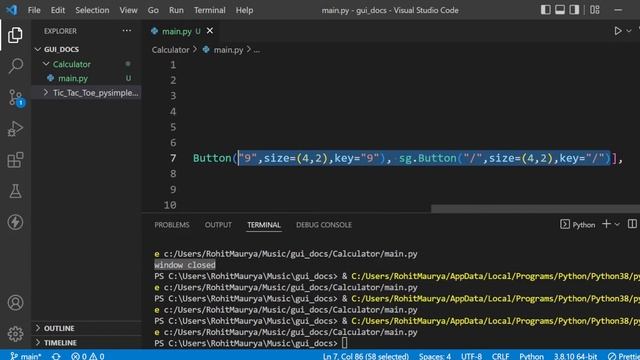
Task: Click breadcrumb ellipsis symbol segment
Action: 256,50
